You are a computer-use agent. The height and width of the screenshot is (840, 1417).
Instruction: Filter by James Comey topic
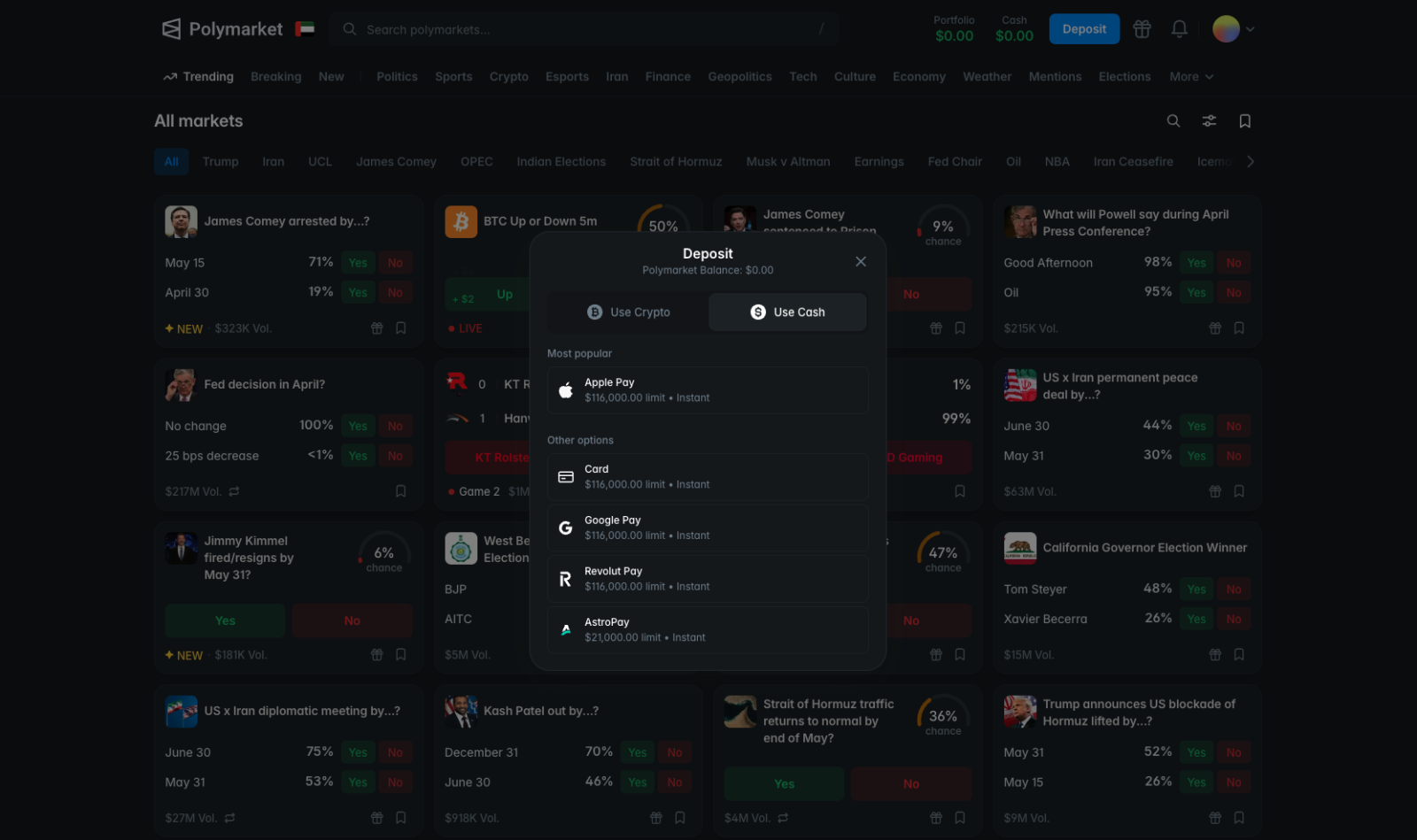pos(396,162)
